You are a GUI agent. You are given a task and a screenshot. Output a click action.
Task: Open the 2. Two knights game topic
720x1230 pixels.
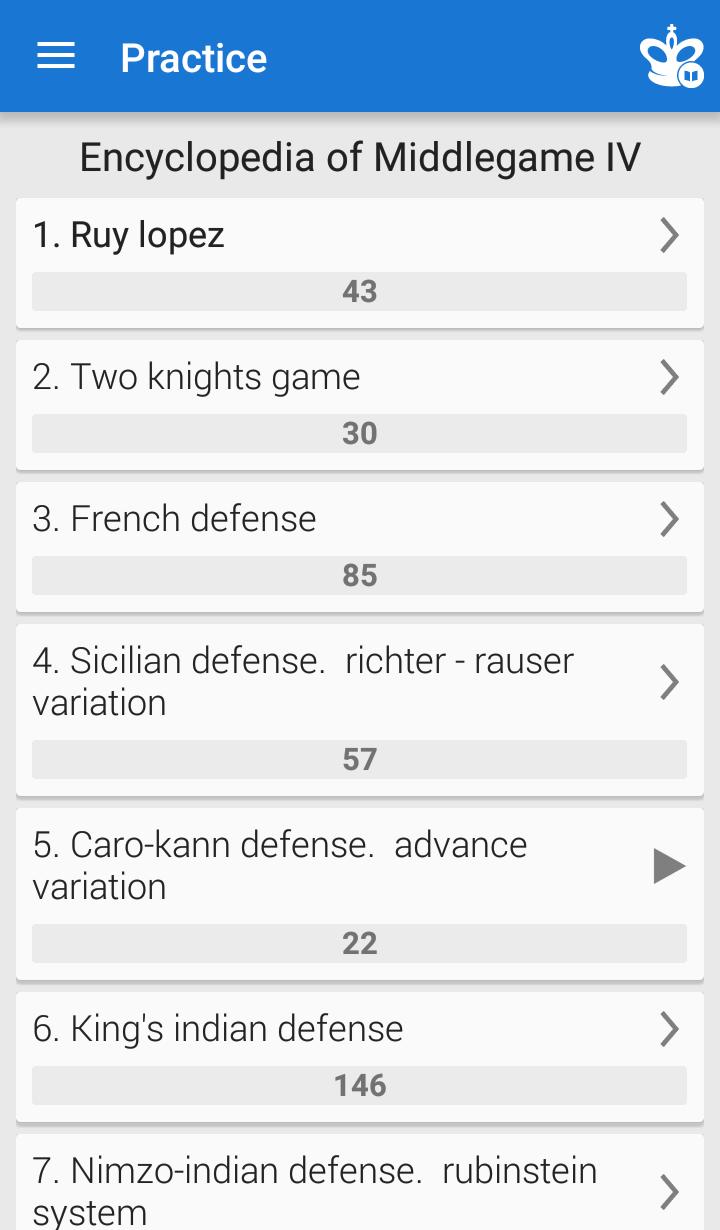(196, 378)
